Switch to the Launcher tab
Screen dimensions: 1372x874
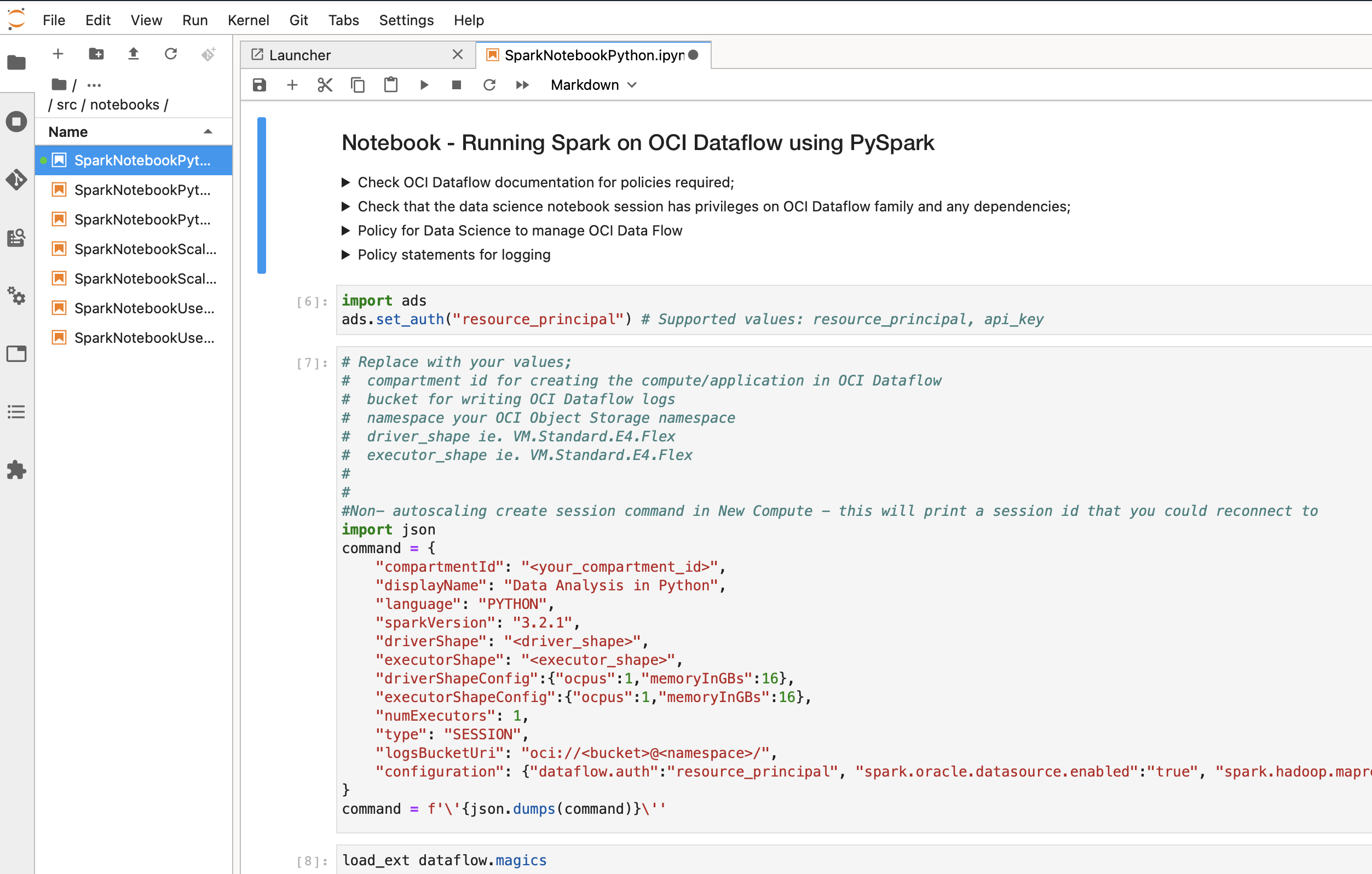pos(300,55)
